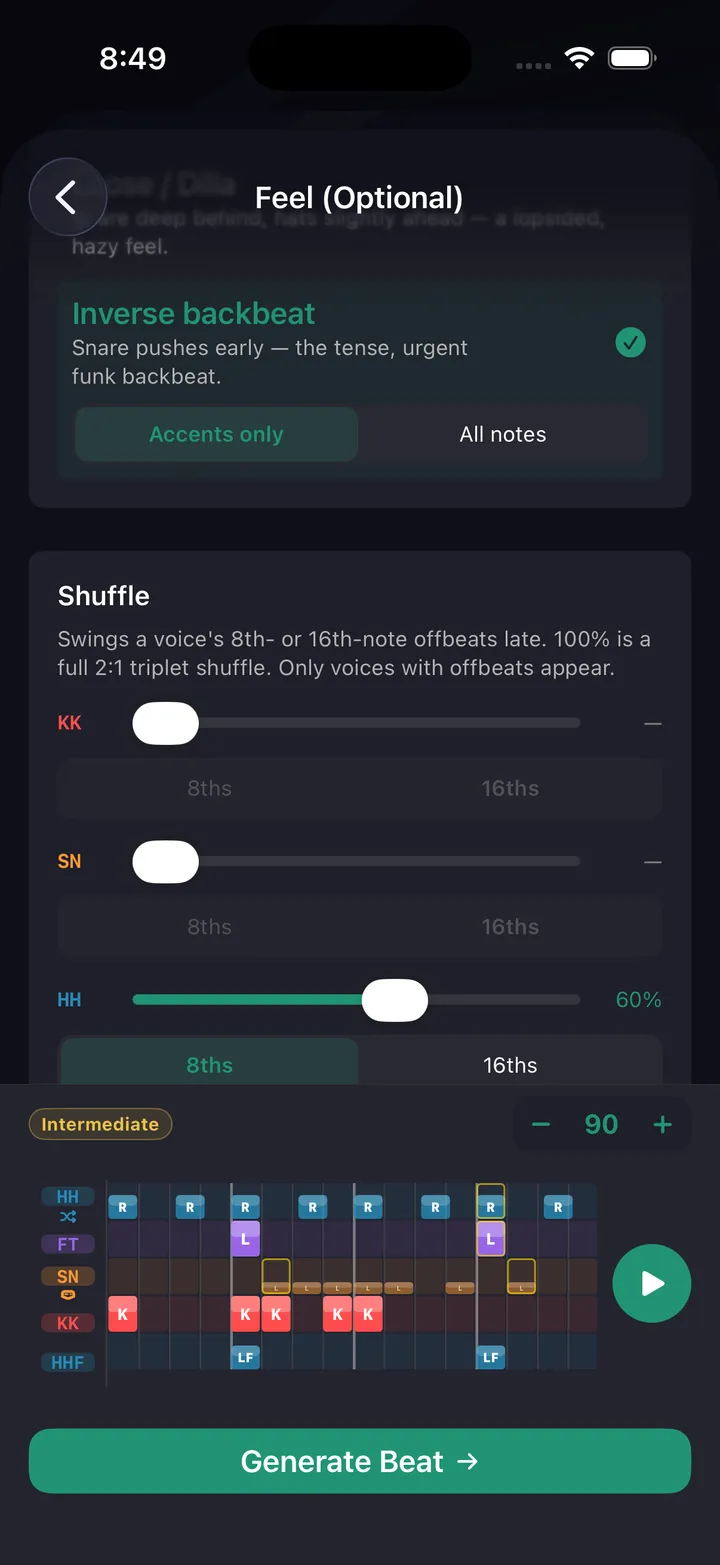Choose Accents only option
Image resolution: width=720 pixels, height=1565 pixels.
pos(217,434)
